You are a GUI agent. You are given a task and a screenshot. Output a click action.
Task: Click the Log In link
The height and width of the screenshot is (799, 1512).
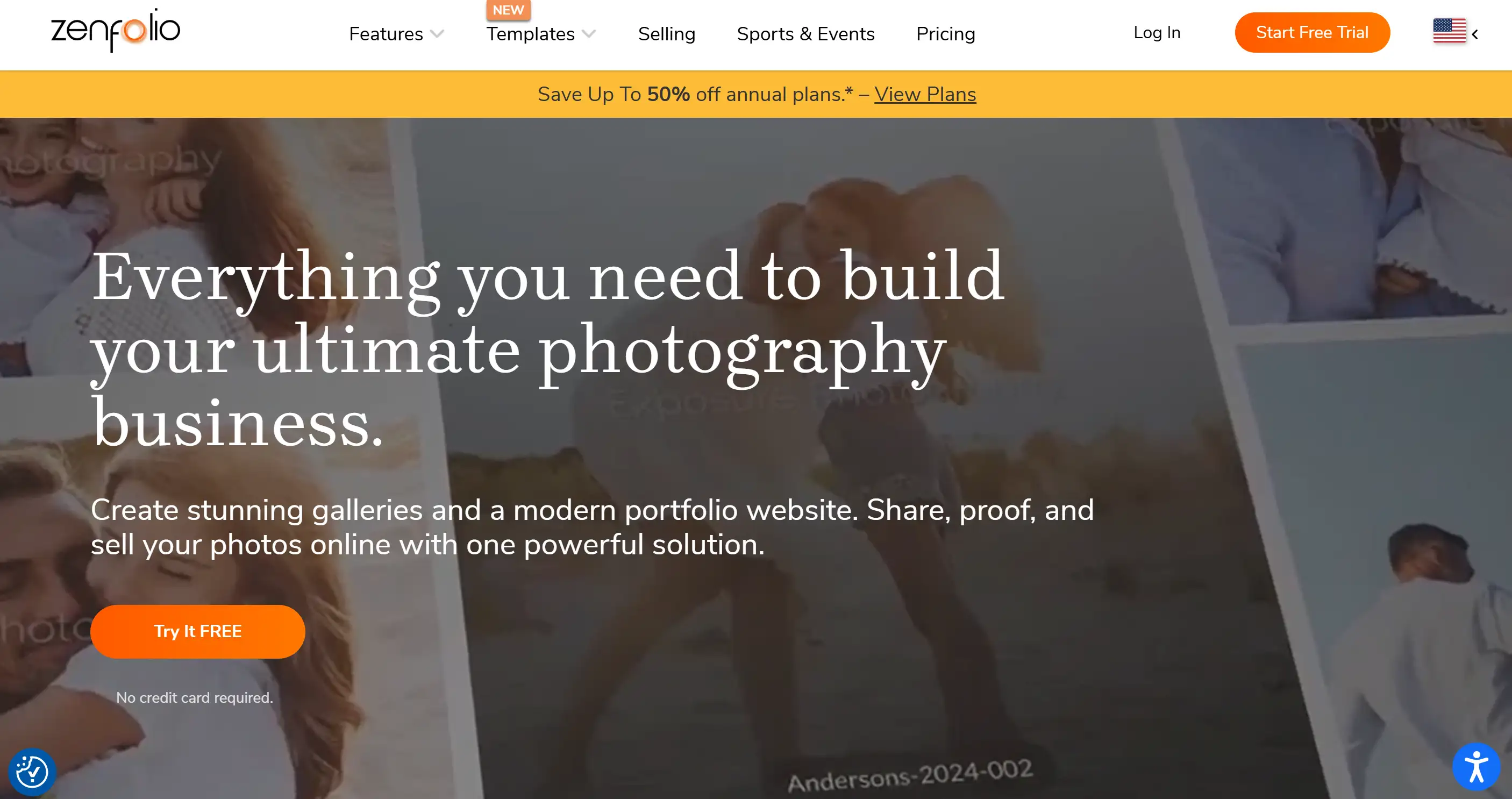coord(1156,32)
